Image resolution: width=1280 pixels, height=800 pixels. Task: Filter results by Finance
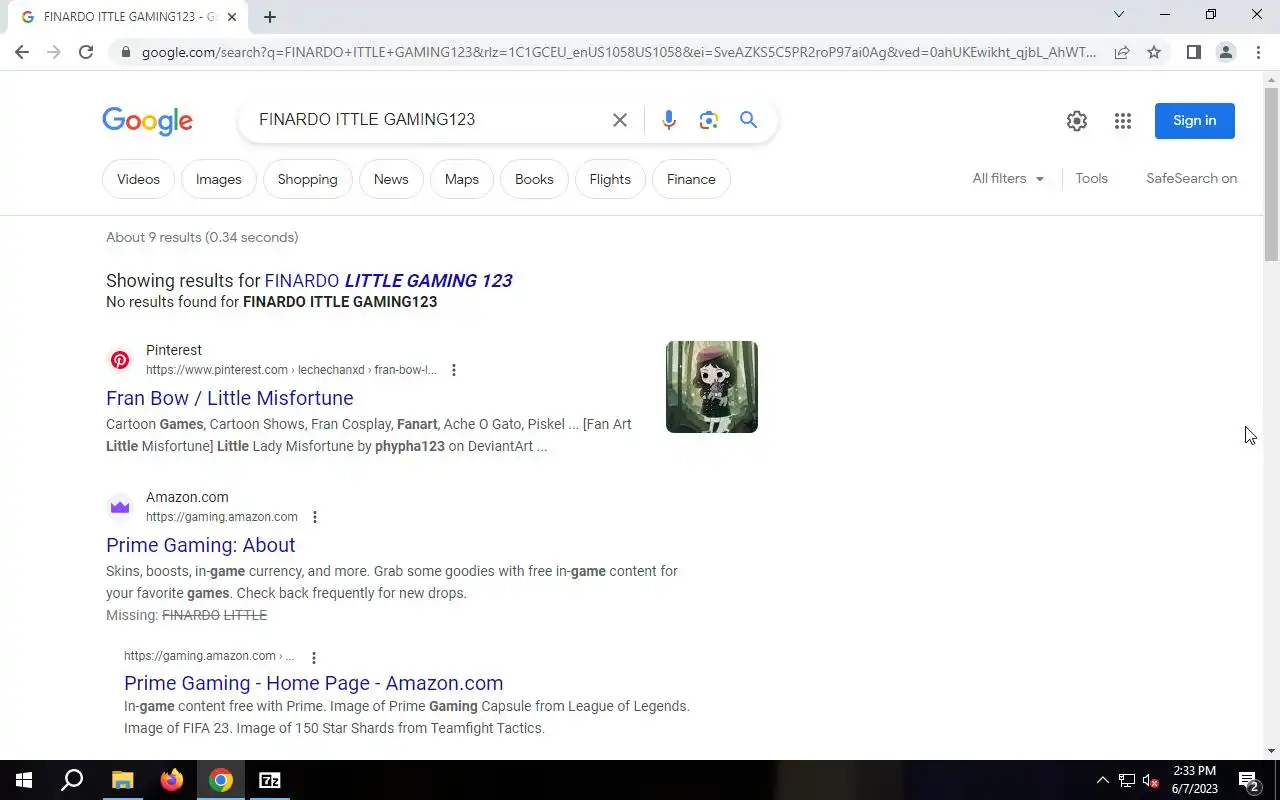pyautogui.click(x=691, y=179)
